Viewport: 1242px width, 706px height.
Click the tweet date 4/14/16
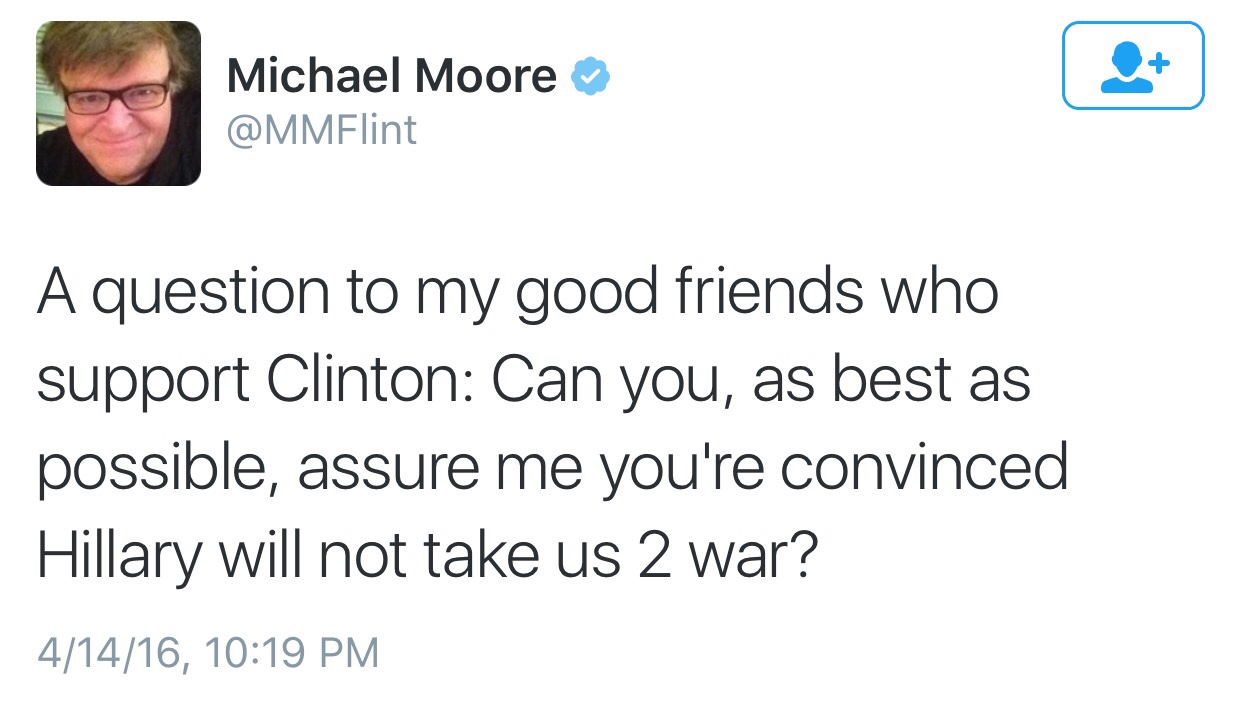110,653
